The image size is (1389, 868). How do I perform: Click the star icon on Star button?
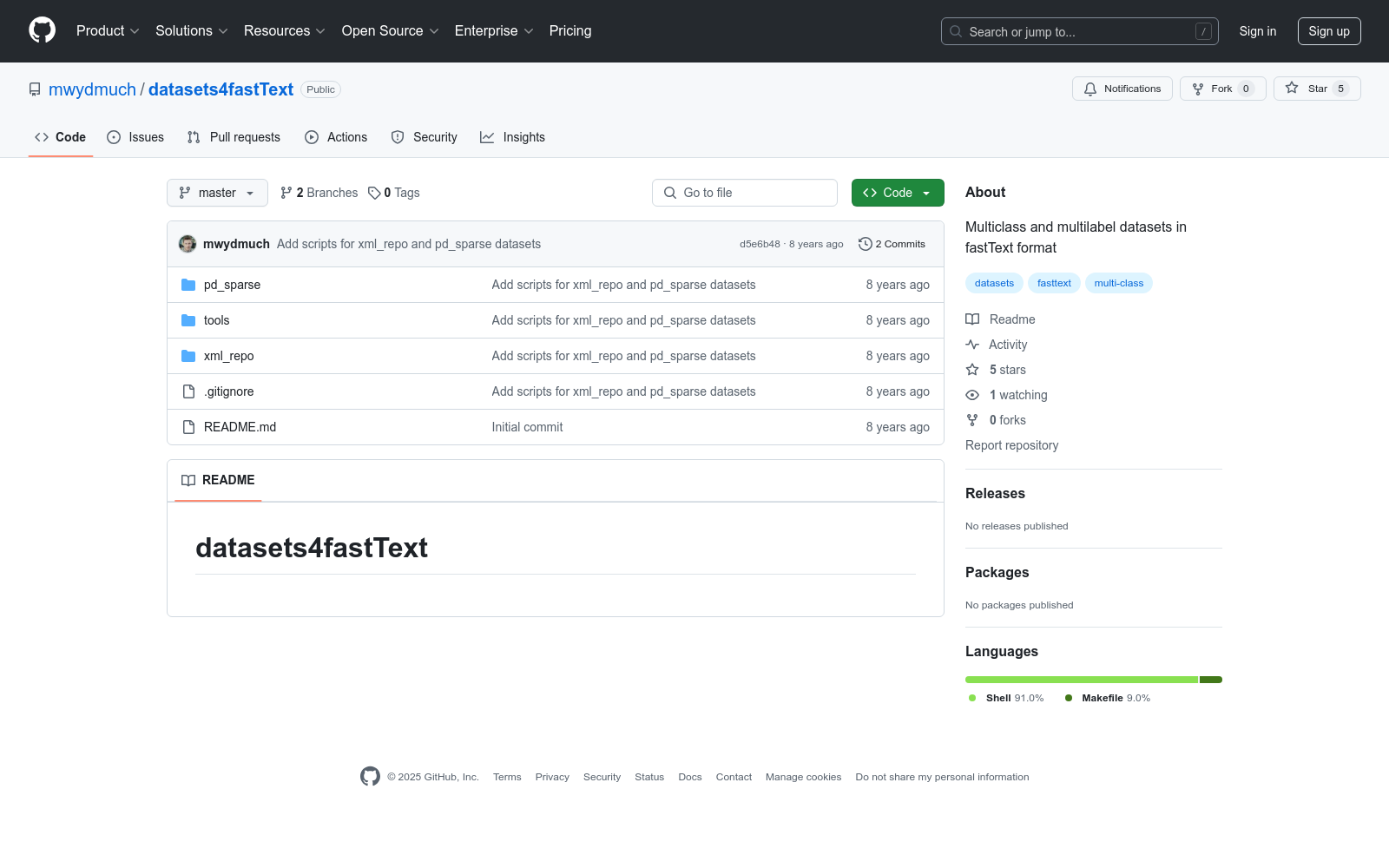[x=1292, y=89]
